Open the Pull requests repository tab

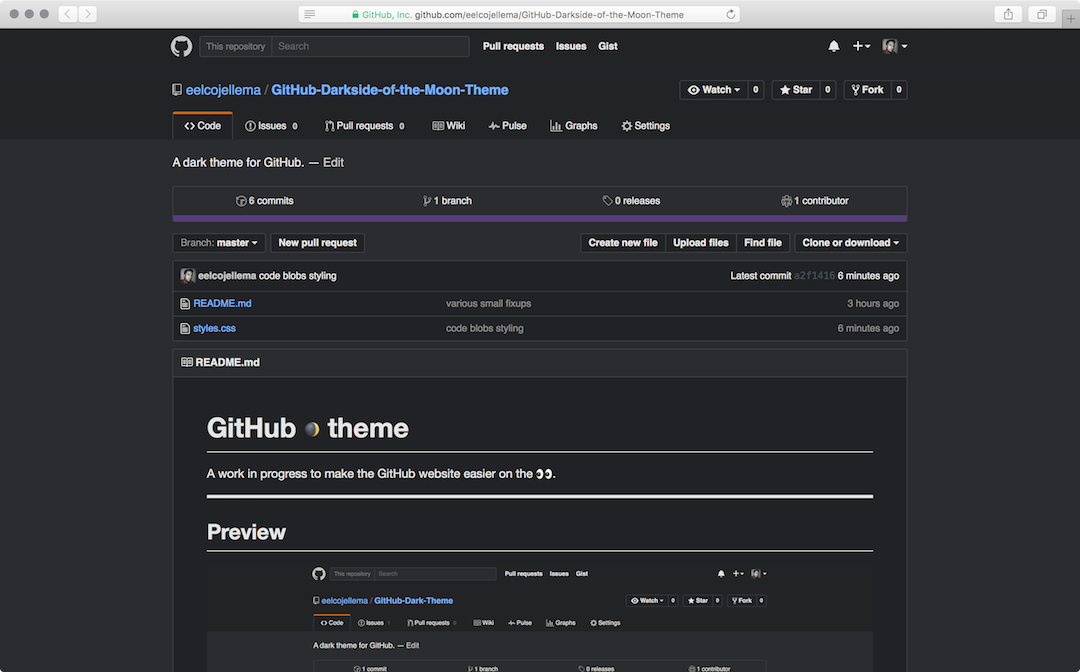365,126
